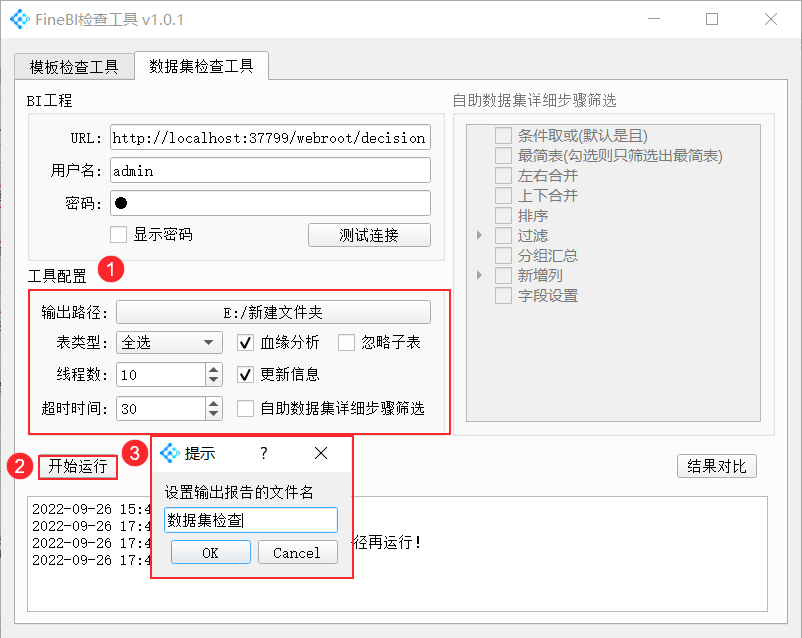Switch to the 模板检查工具 tab
The height and width of the screenshot is (638, 802).
pyautogui.click(x=74, y=67)
